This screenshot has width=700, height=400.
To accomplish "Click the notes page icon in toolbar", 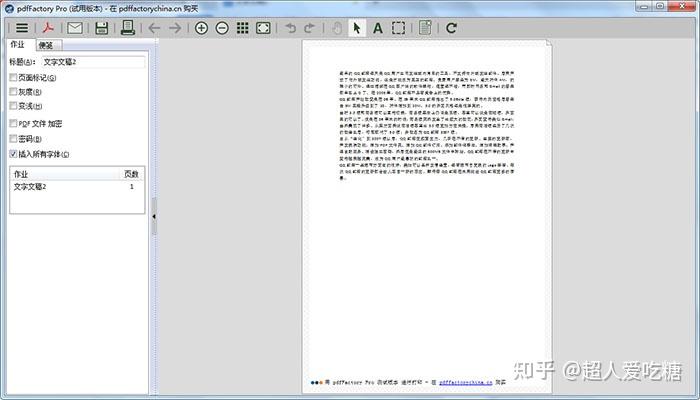I will 425,28.
